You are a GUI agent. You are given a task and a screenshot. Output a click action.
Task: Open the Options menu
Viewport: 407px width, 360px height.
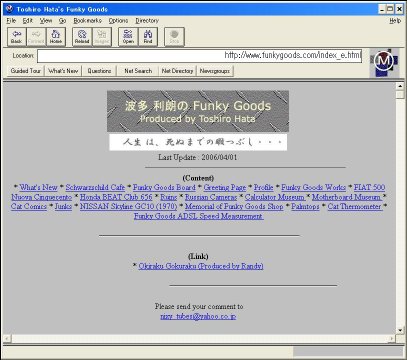pos(118,21)
